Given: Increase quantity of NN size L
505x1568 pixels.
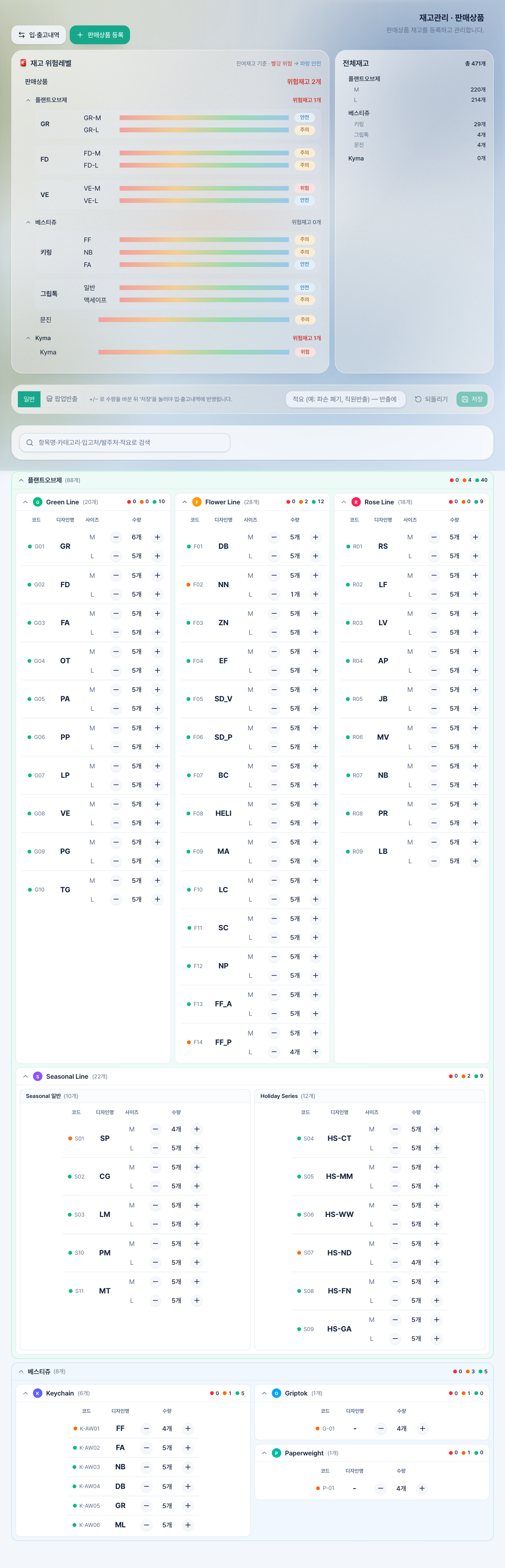Looking at the screenshot, I should 315,594.
